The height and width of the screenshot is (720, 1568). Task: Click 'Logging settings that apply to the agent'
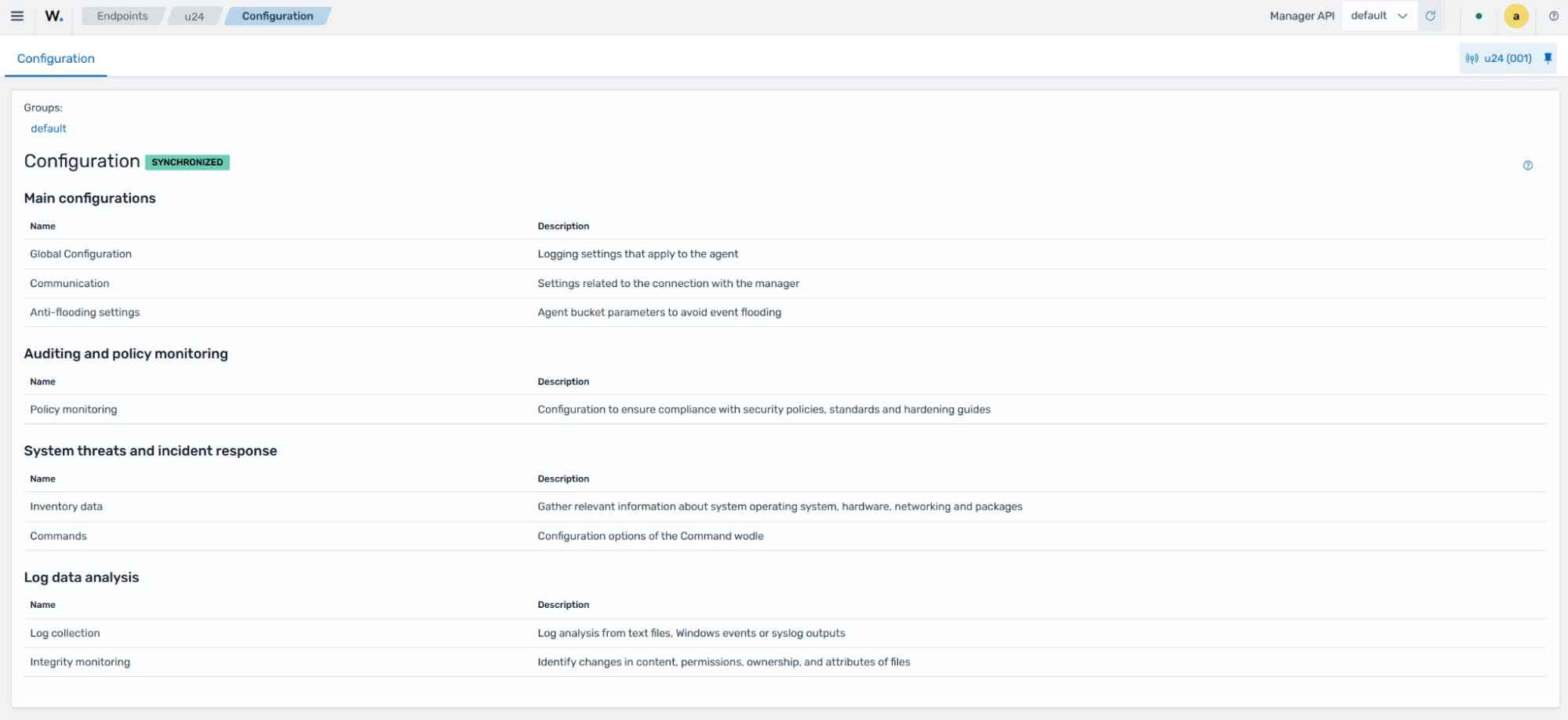click(638, 254)
